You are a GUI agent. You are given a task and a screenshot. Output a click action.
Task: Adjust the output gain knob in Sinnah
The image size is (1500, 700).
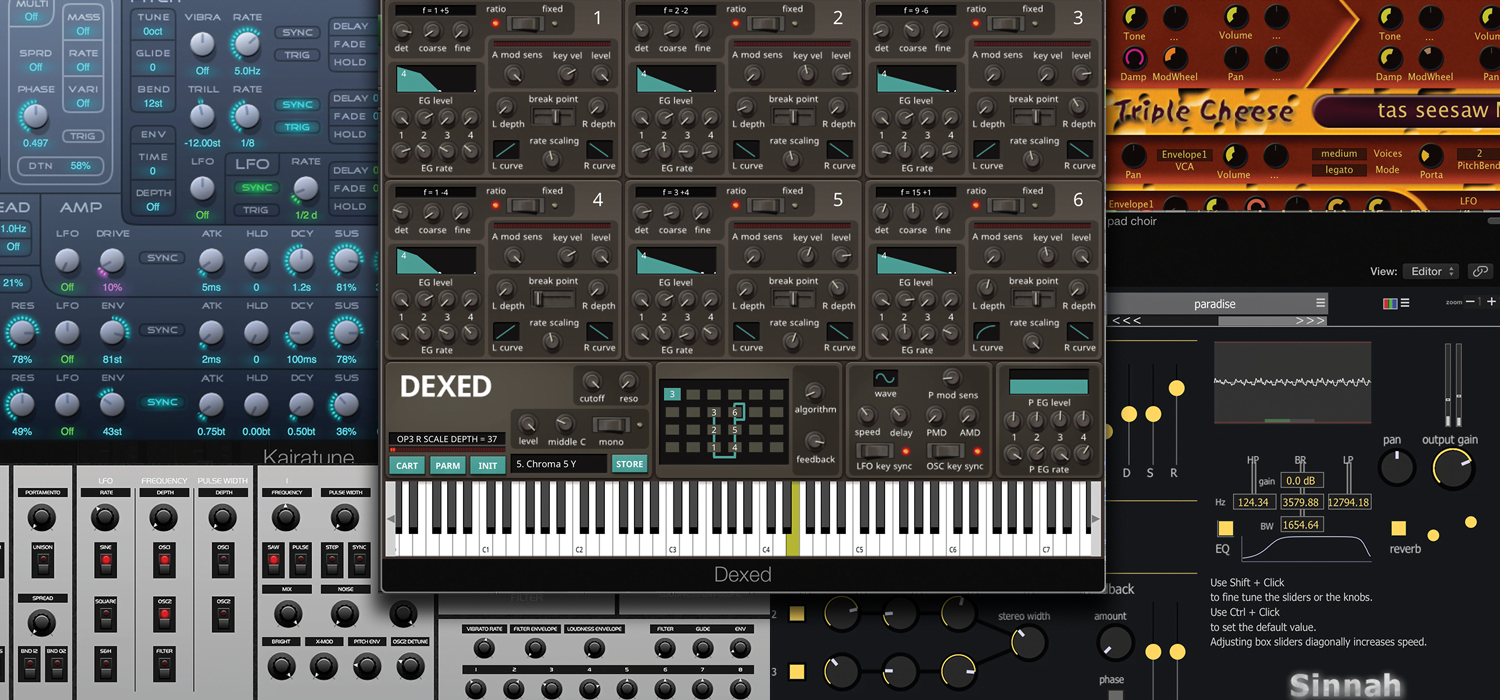[1452, 466]
